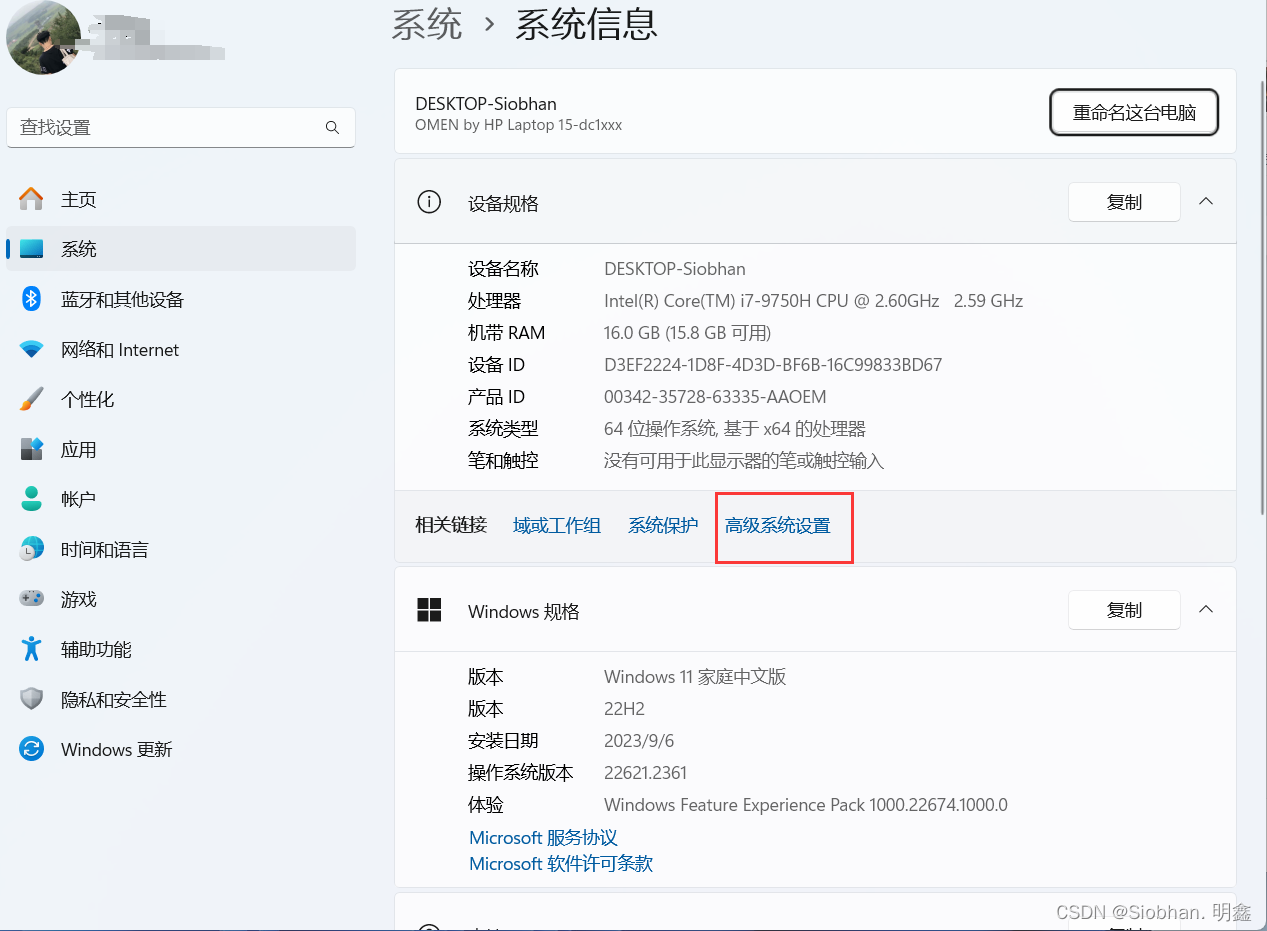Click the user profile avatar picture
Image resolution: width=1267 pixels, height=931 pixels.
click(x=44, y=37)
